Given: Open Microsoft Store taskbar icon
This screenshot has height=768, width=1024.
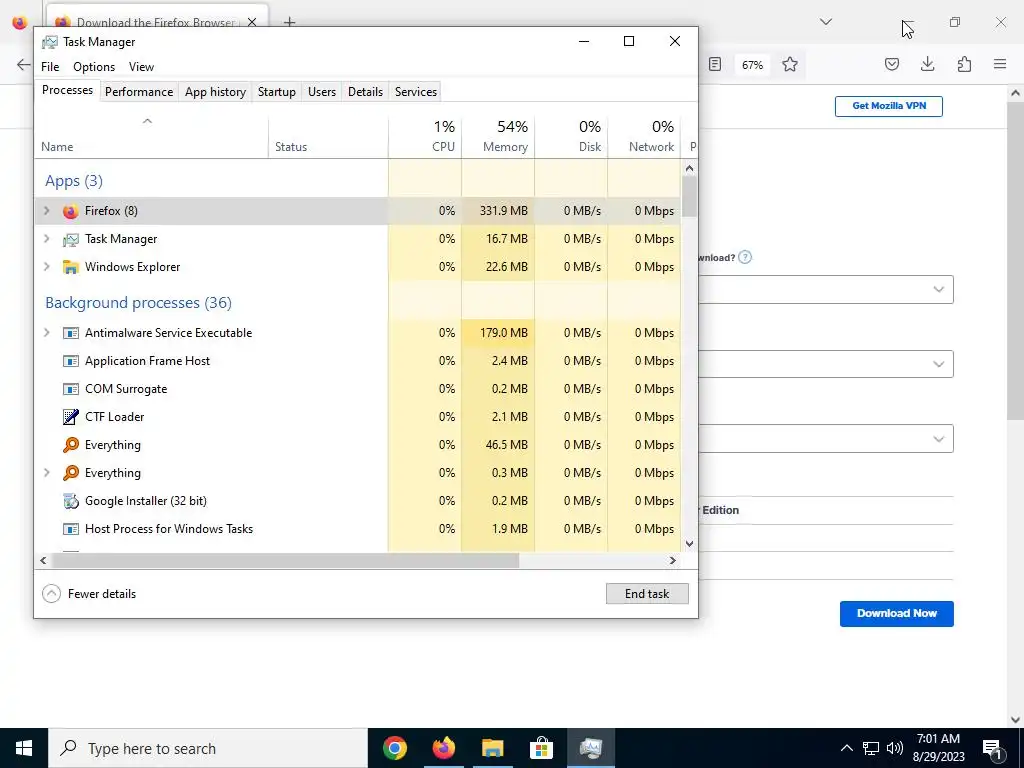Looking at the screenshot, I should point(541,748).
